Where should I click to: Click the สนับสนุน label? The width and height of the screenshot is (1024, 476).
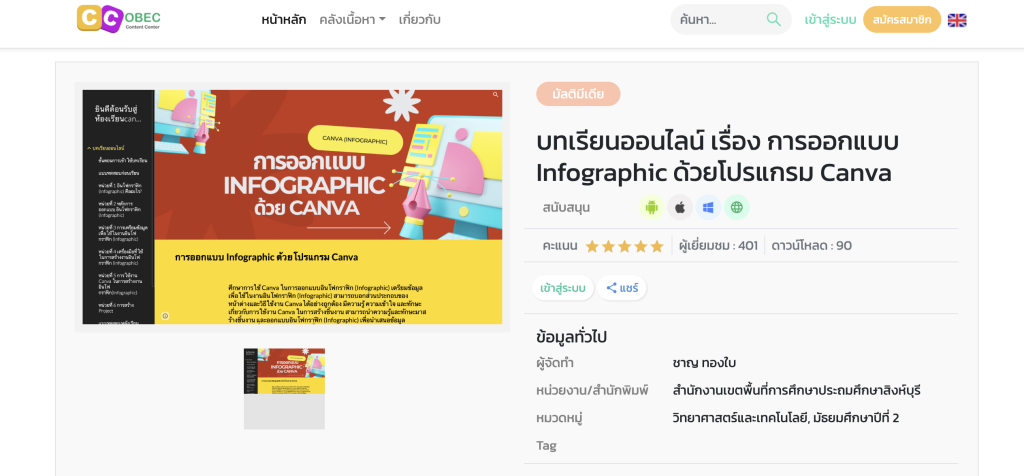566,208
